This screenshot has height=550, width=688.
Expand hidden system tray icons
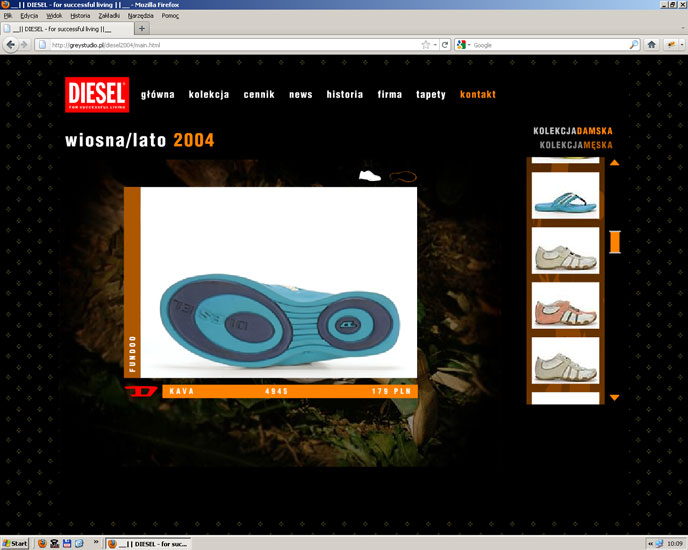[650, 543]
